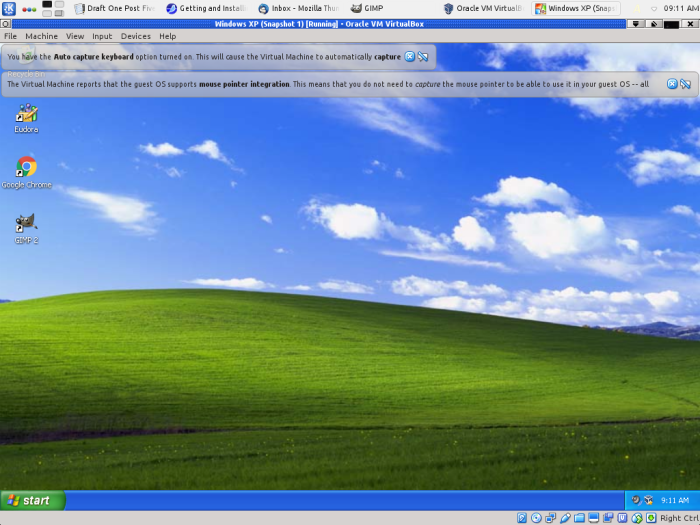Click the Right Ctrl host key label
700x525 pixels.
(679, 518)
